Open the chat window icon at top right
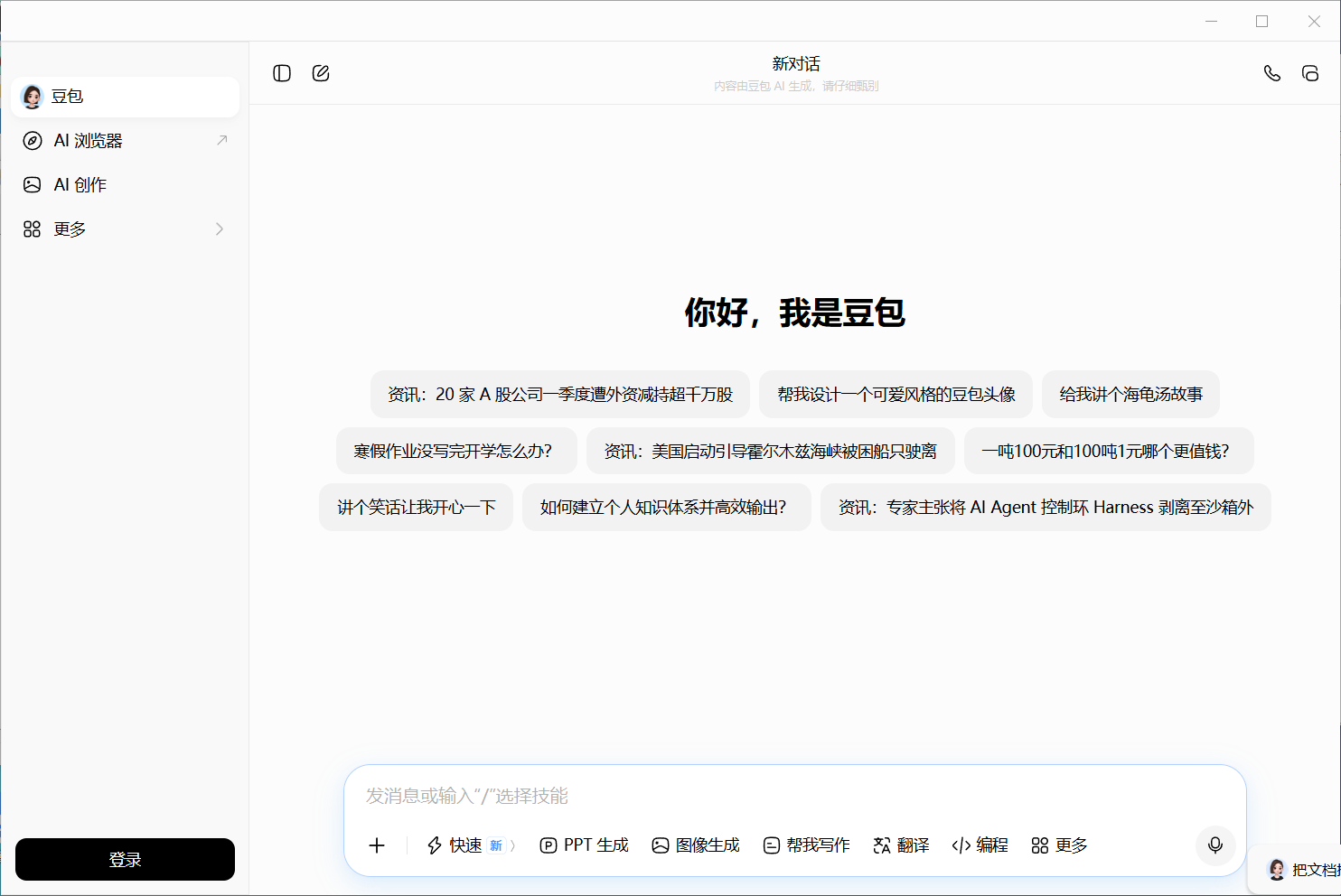 [x=1310, y=73]
